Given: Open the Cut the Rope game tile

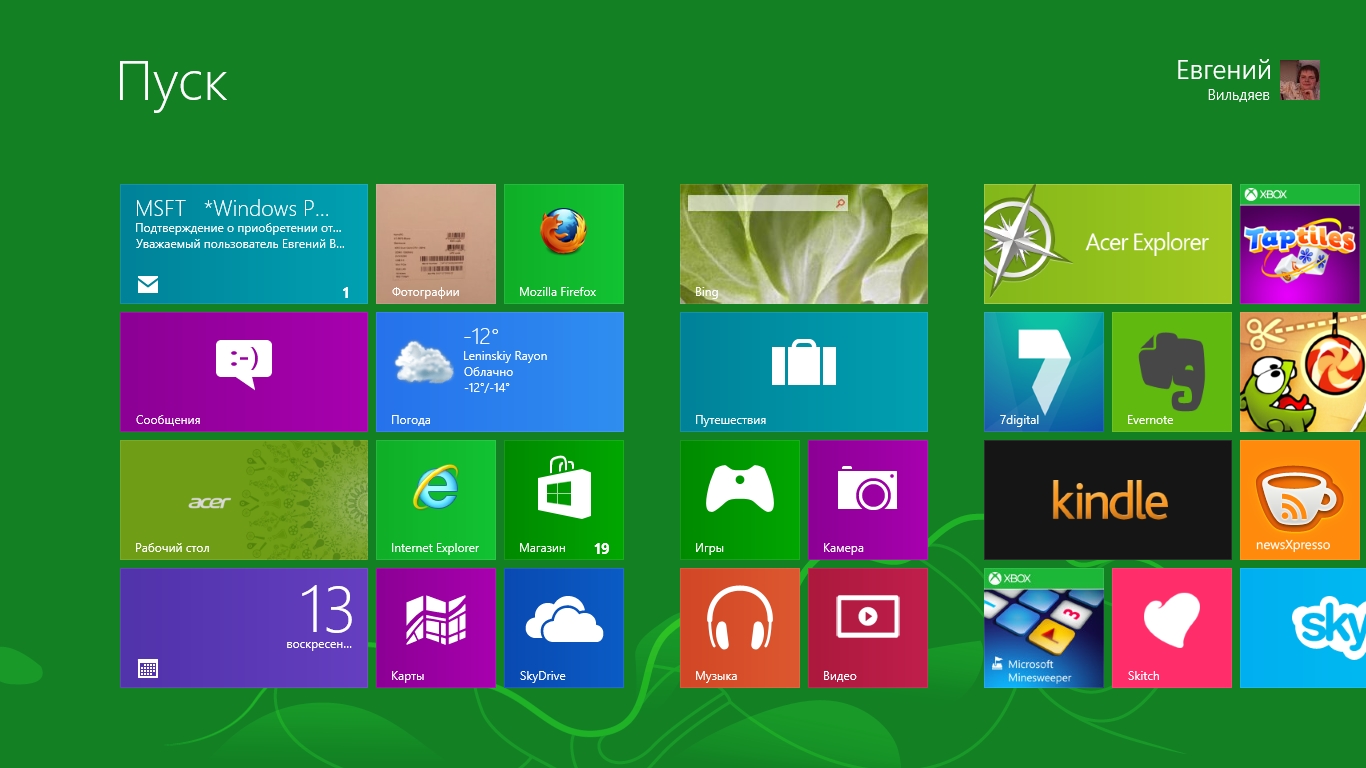Looking at the screenshot, I should (x=1303, y=372).
